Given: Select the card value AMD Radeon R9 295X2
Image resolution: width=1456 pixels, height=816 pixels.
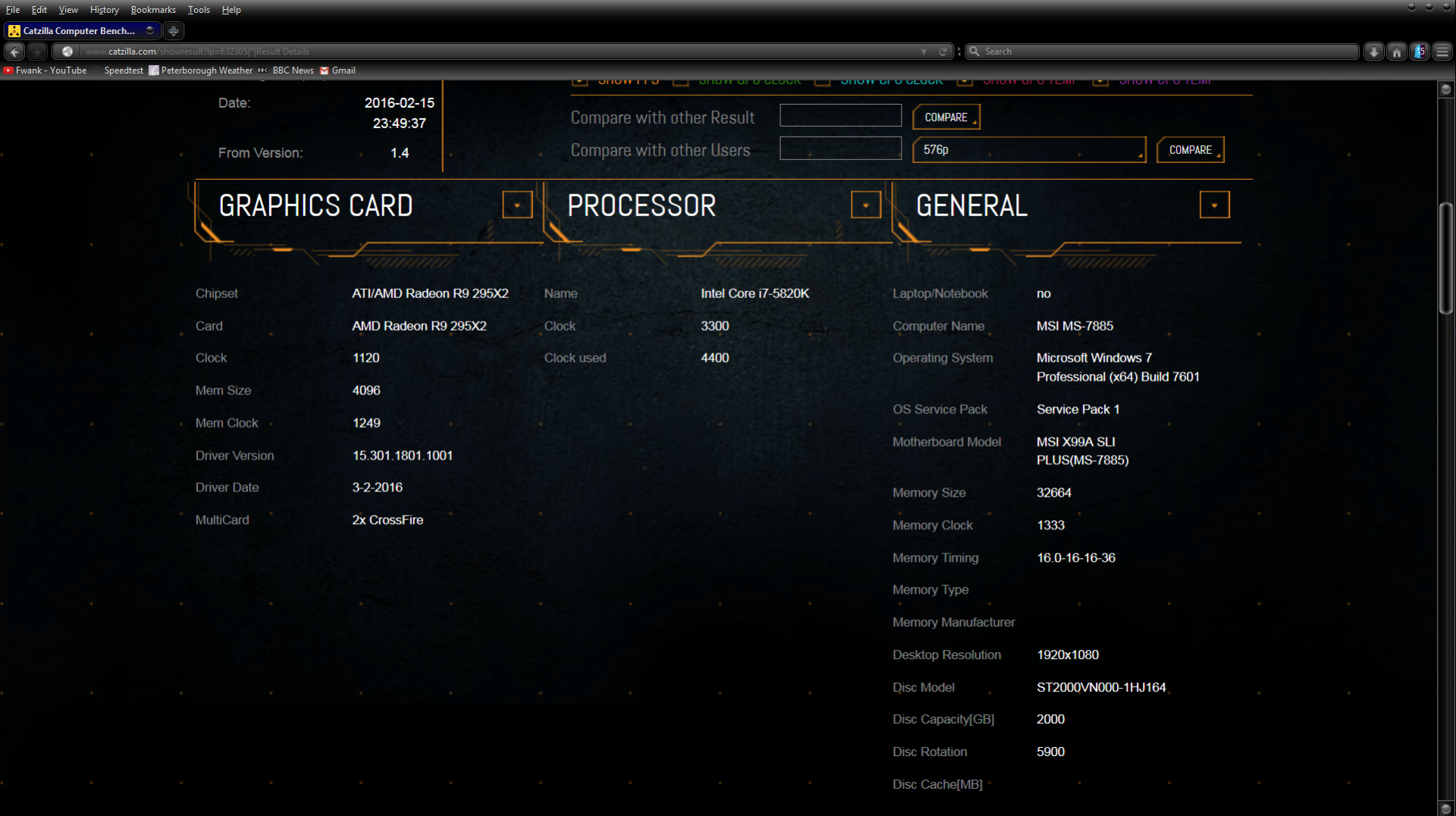Looking at the screenshot, I should click(x=419, y=326).
